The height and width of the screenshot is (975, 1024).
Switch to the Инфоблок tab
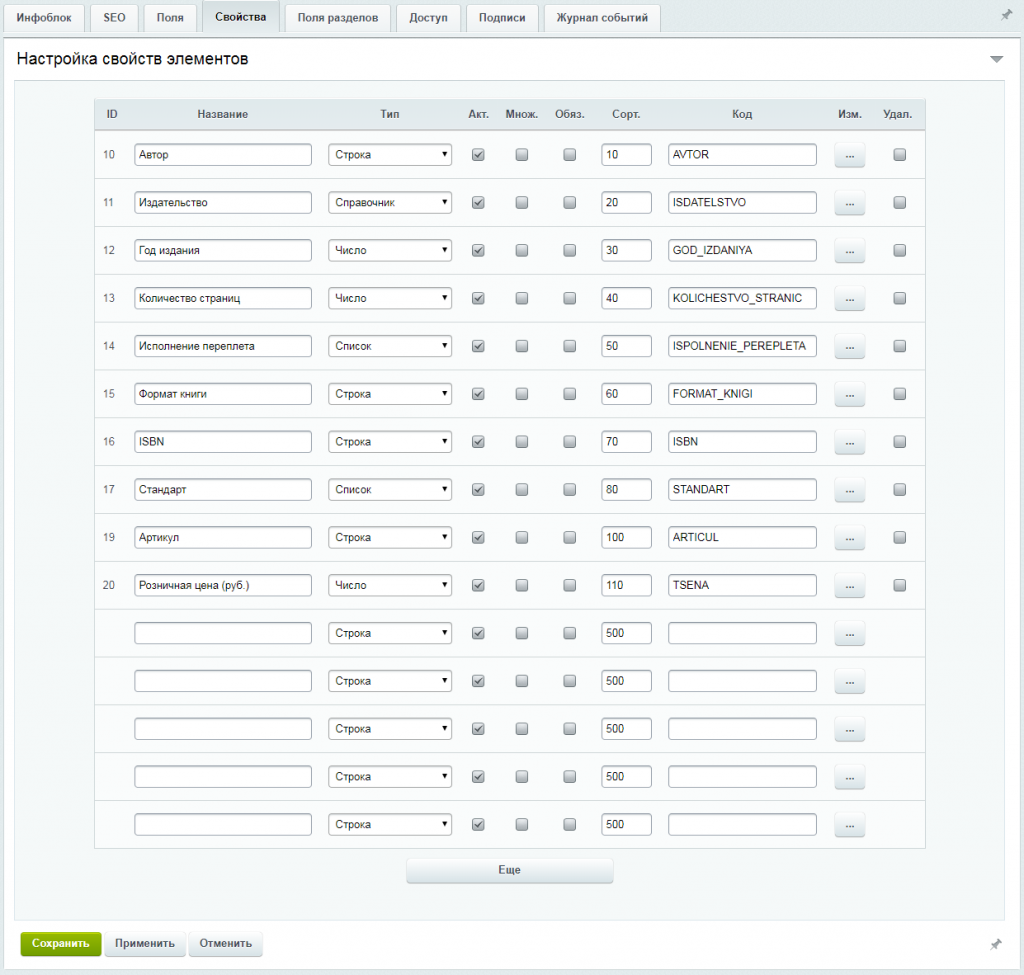(x=44, y=18)
